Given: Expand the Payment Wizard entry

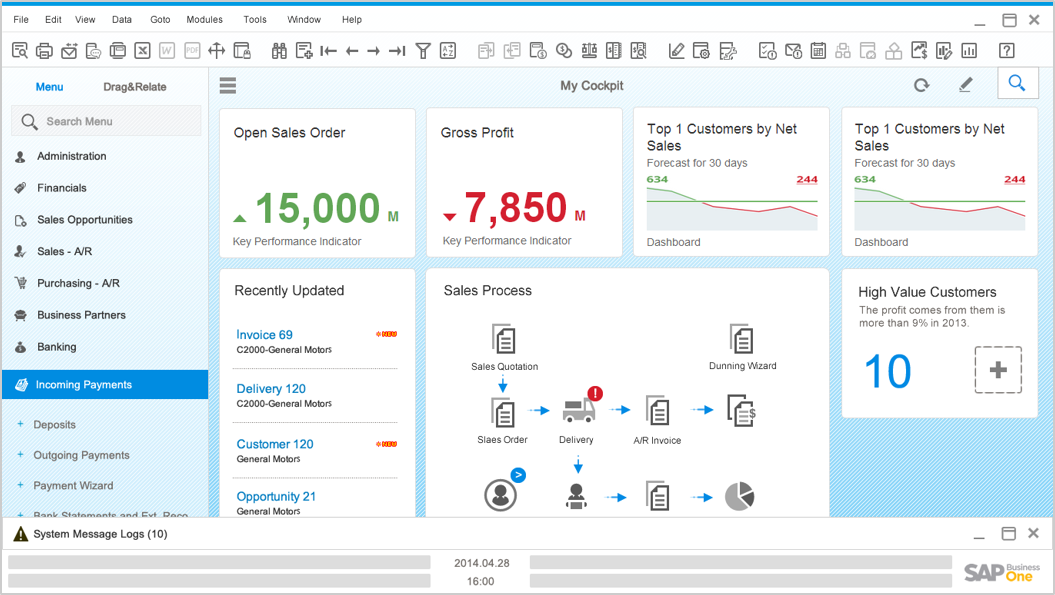Looking at the screenshot, I should 73,486.
